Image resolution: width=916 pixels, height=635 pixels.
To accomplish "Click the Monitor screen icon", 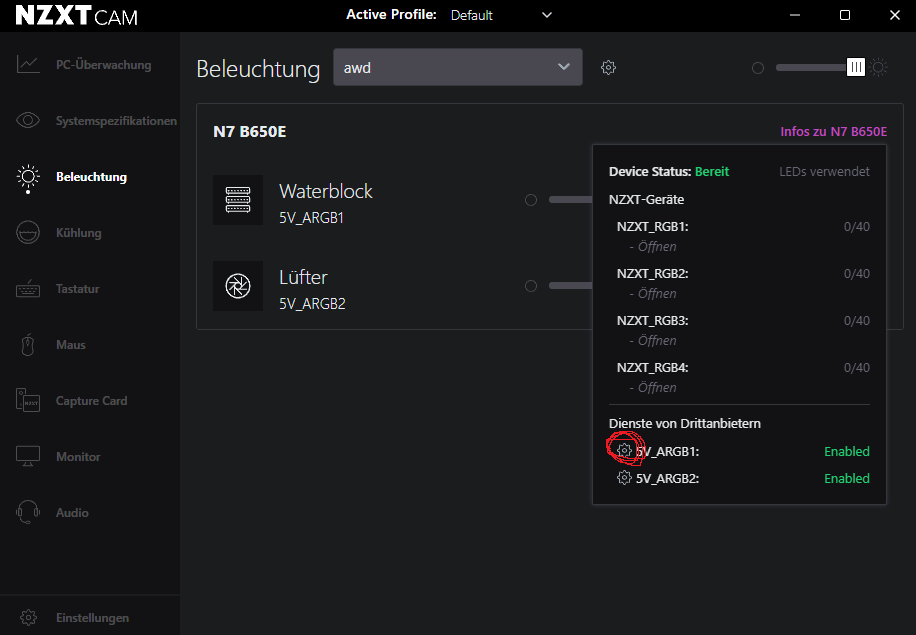I will point(27,456).
